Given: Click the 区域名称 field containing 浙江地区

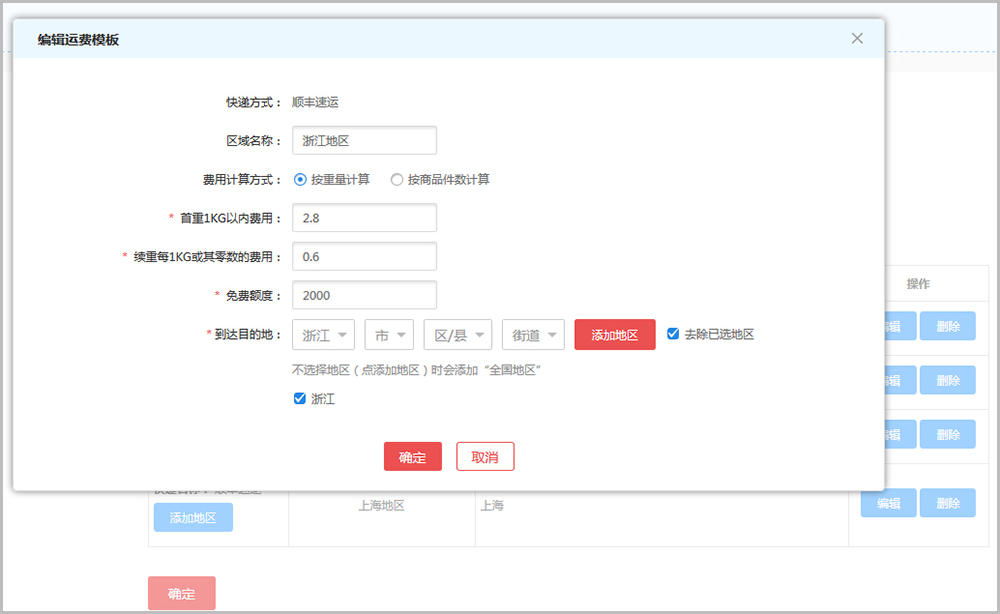Looking at the screenshot, I should pyautogui.click(x=364, y=141).
